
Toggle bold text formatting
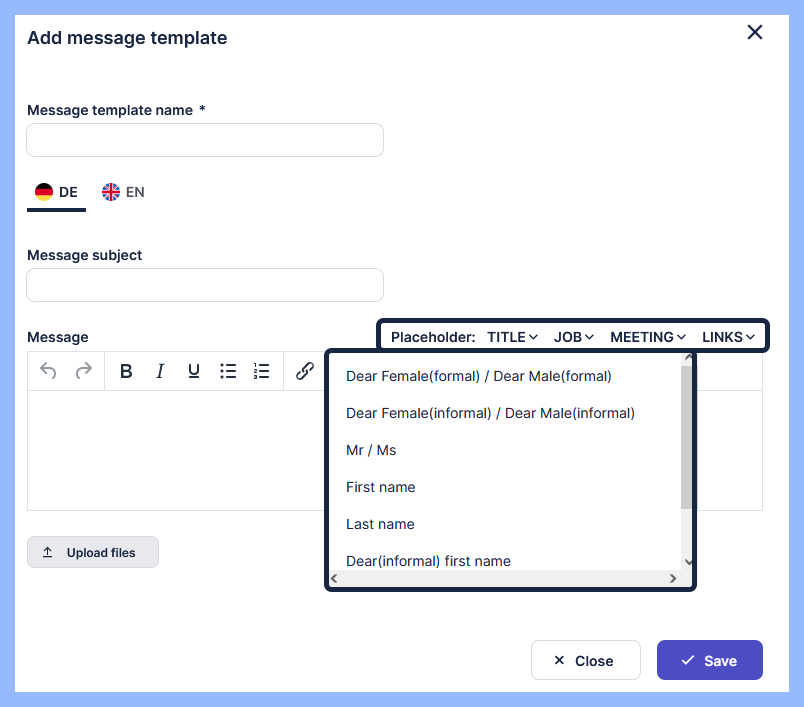coord(126,371)
